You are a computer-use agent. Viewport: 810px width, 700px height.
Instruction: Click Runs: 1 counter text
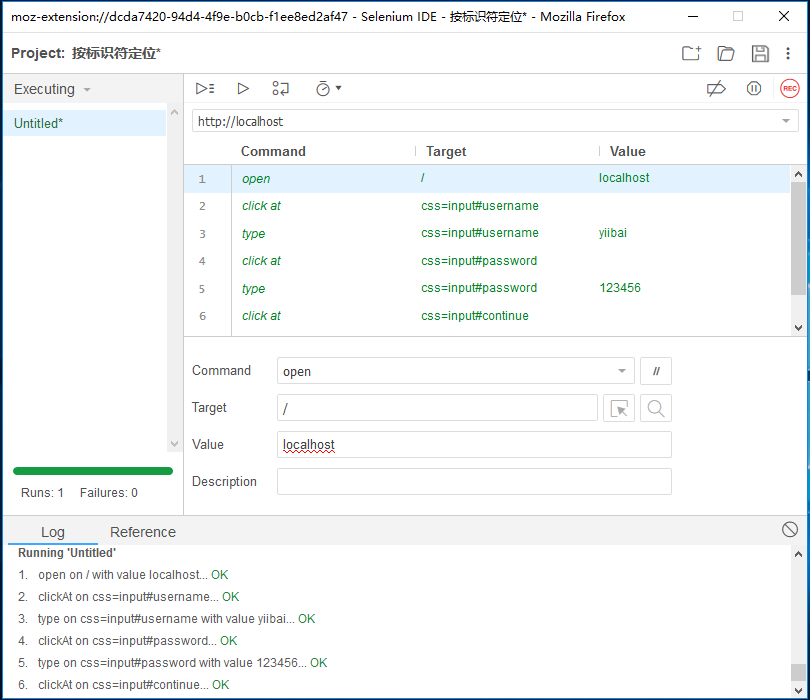42,493
